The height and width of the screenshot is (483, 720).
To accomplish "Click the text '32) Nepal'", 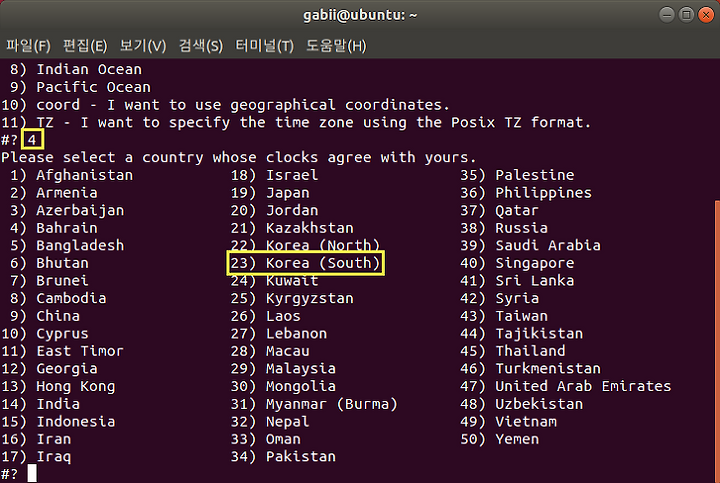I will coord(270,421).
